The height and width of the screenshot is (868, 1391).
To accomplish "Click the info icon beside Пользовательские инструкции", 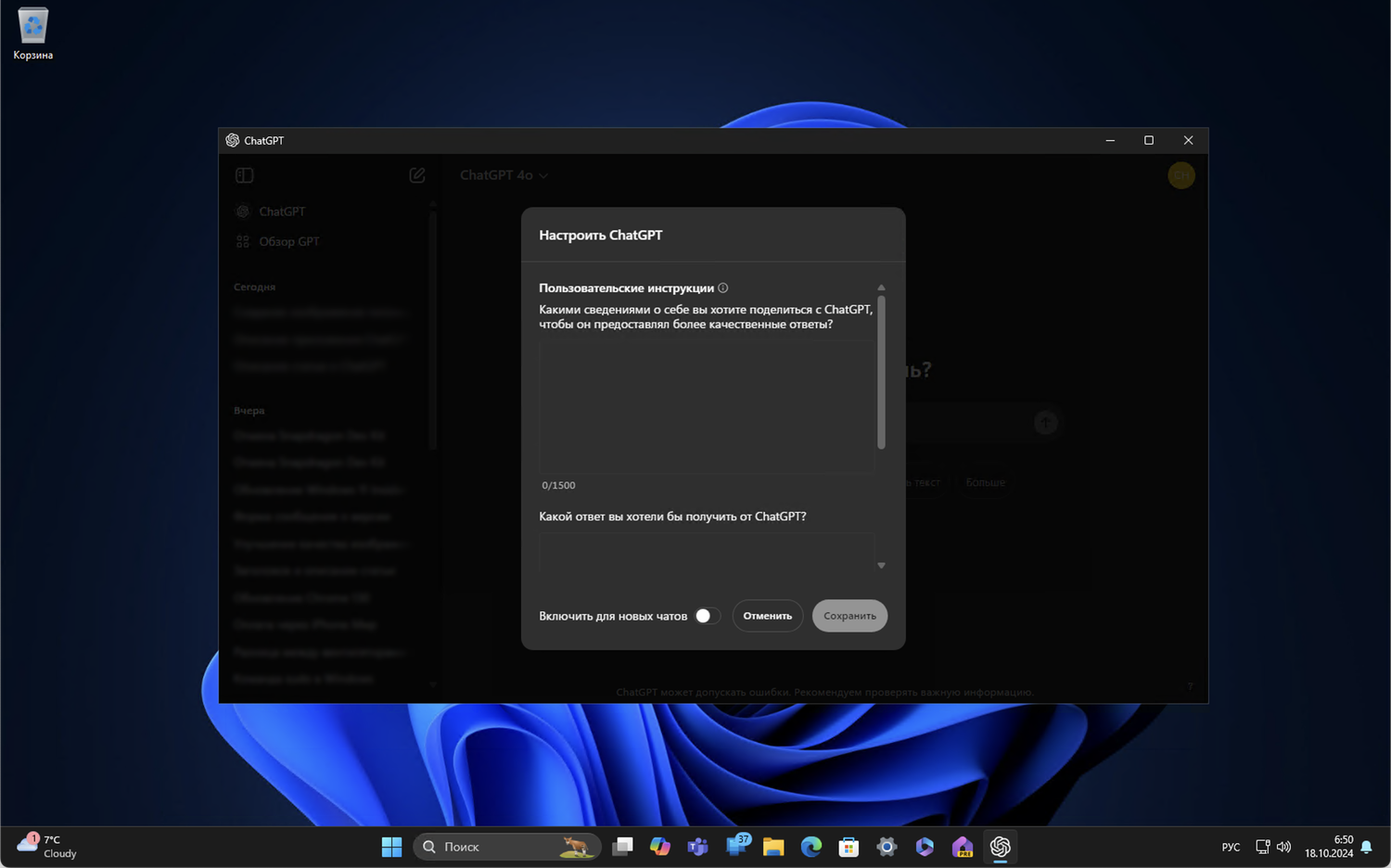I will (x=723, y=287).
